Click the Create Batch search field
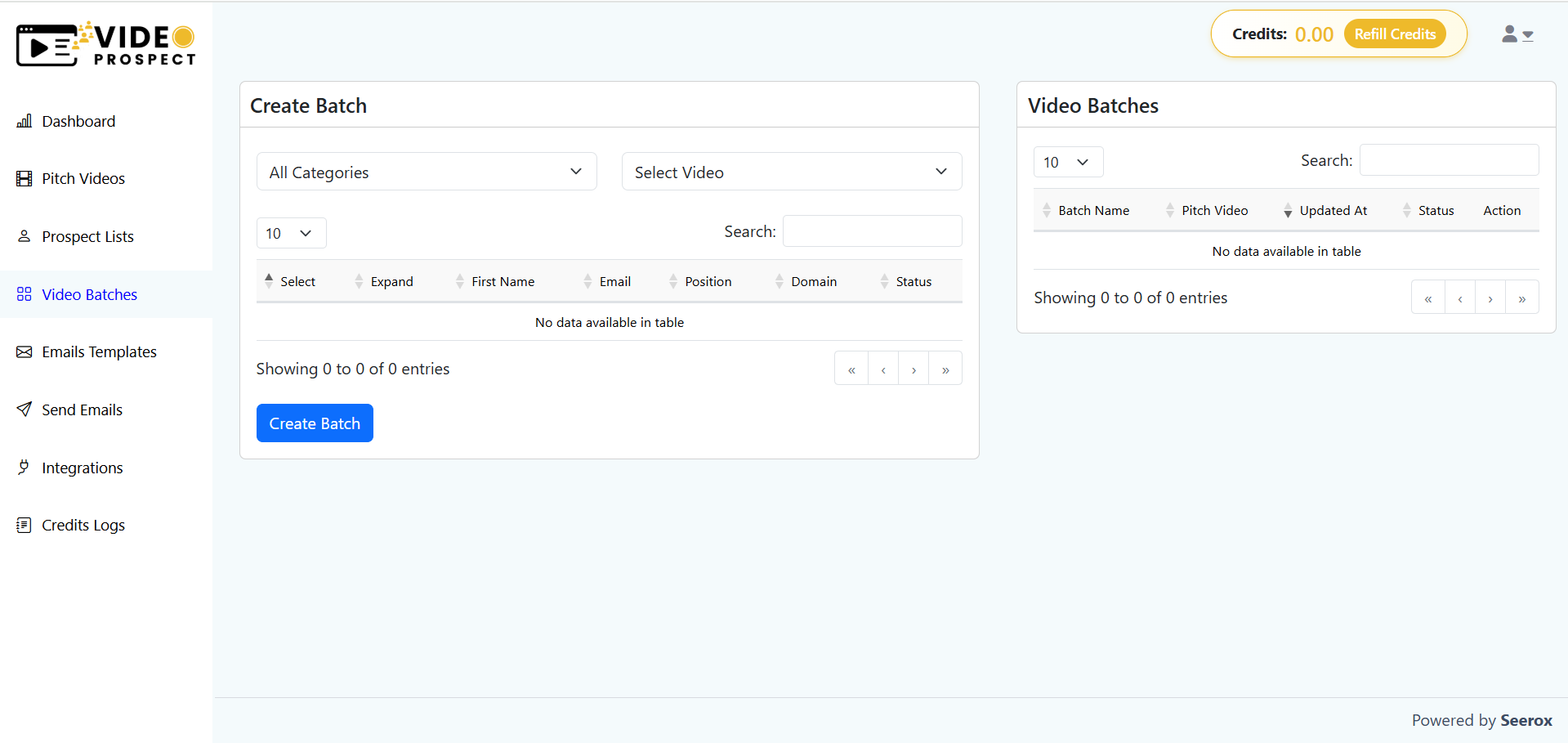 click(871, 231)
